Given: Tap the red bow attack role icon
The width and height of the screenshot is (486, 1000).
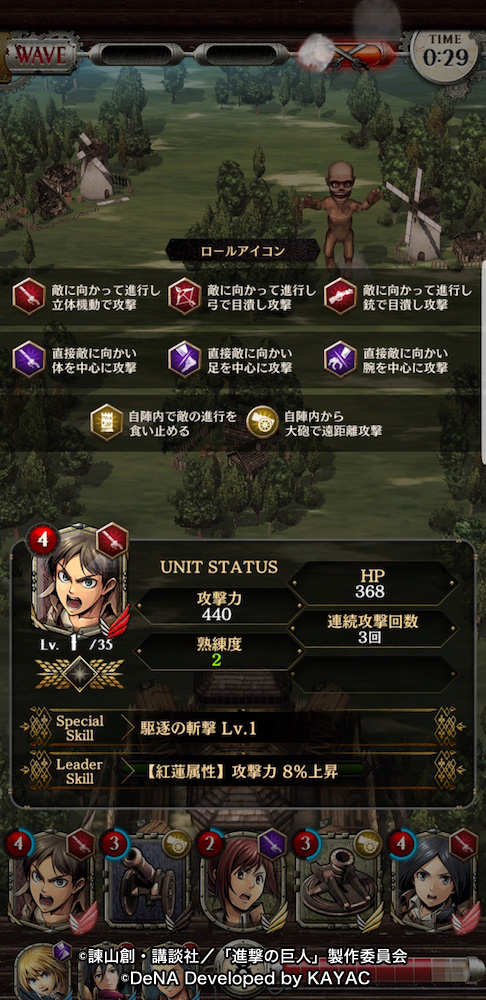Looking at the screenshot, I should [x=184, y=297].
